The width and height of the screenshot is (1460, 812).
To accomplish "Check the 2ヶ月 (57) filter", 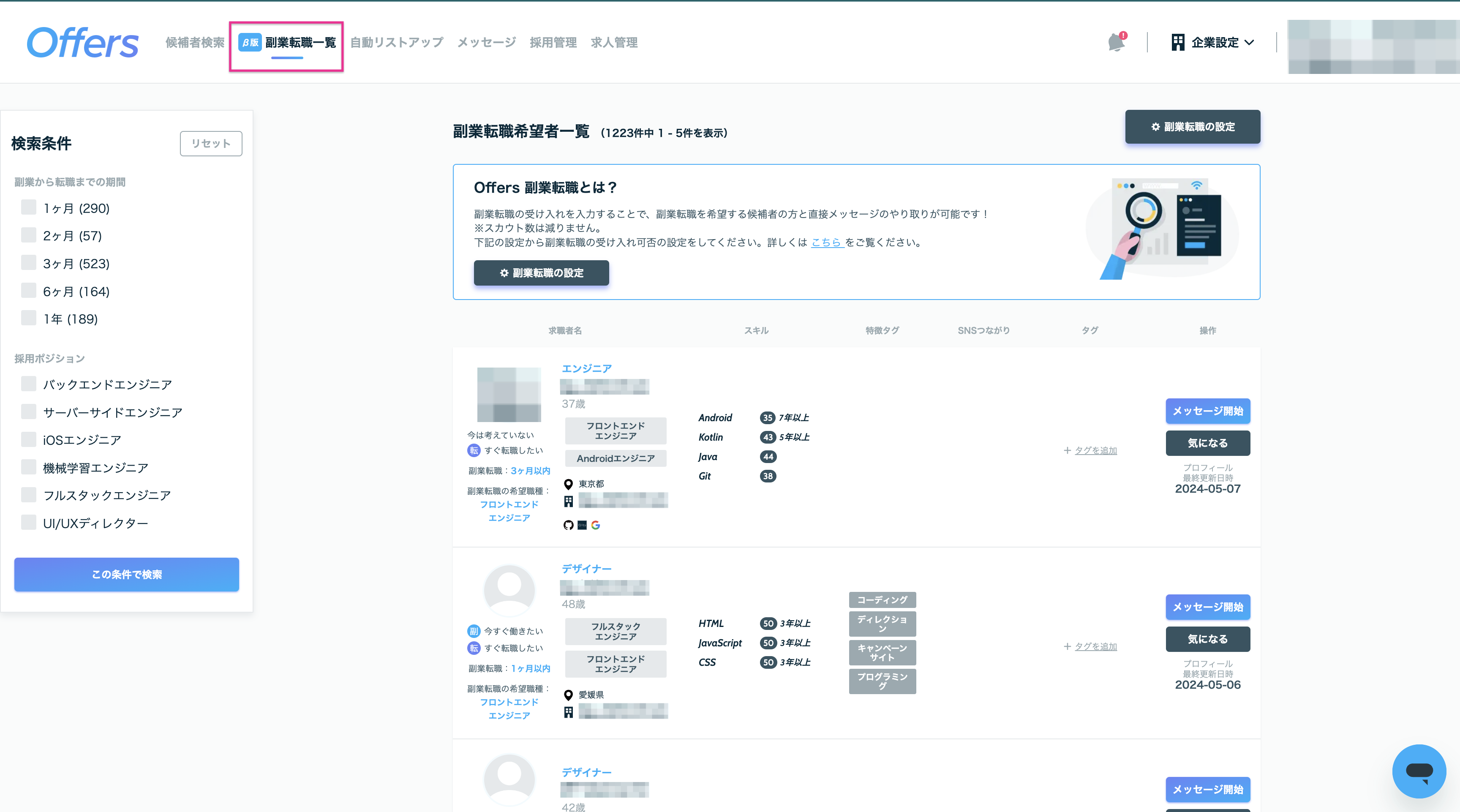I will [28, 235].
